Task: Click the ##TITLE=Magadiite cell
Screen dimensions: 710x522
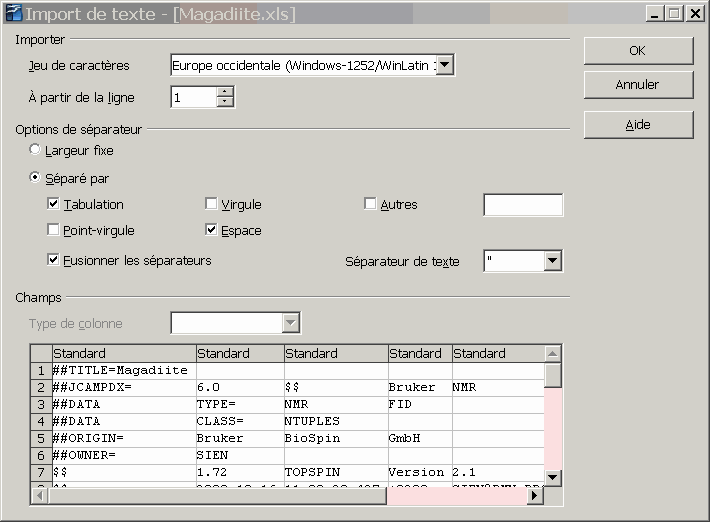Action: pyautogui.click(x=124, y=370)
